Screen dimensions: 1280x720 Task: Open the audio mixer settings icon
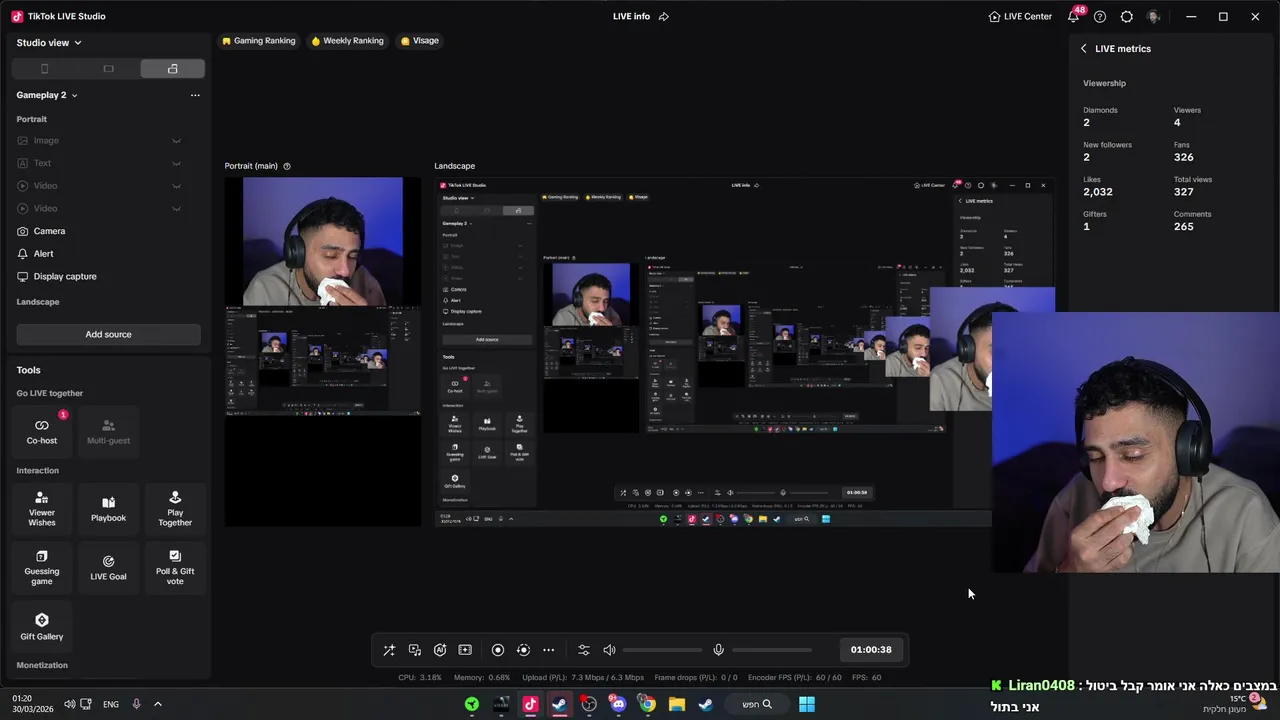pos(584,650)
